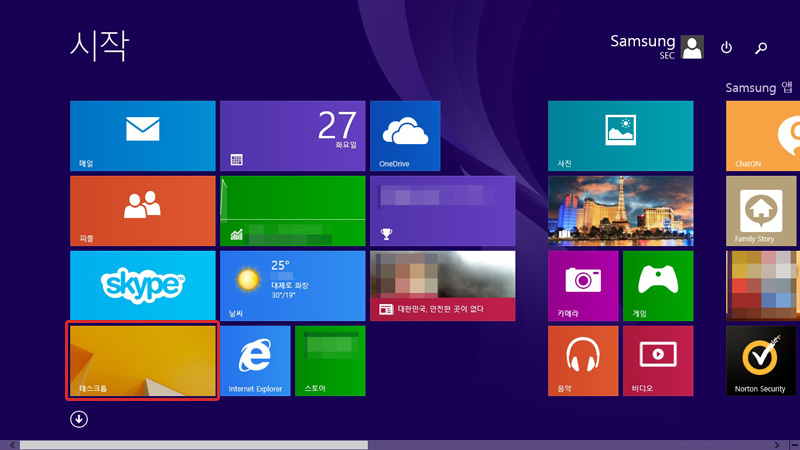Open the Calendar tile showing 27
800x450 pixels.
pyautogui.click(x=292, y=136)
